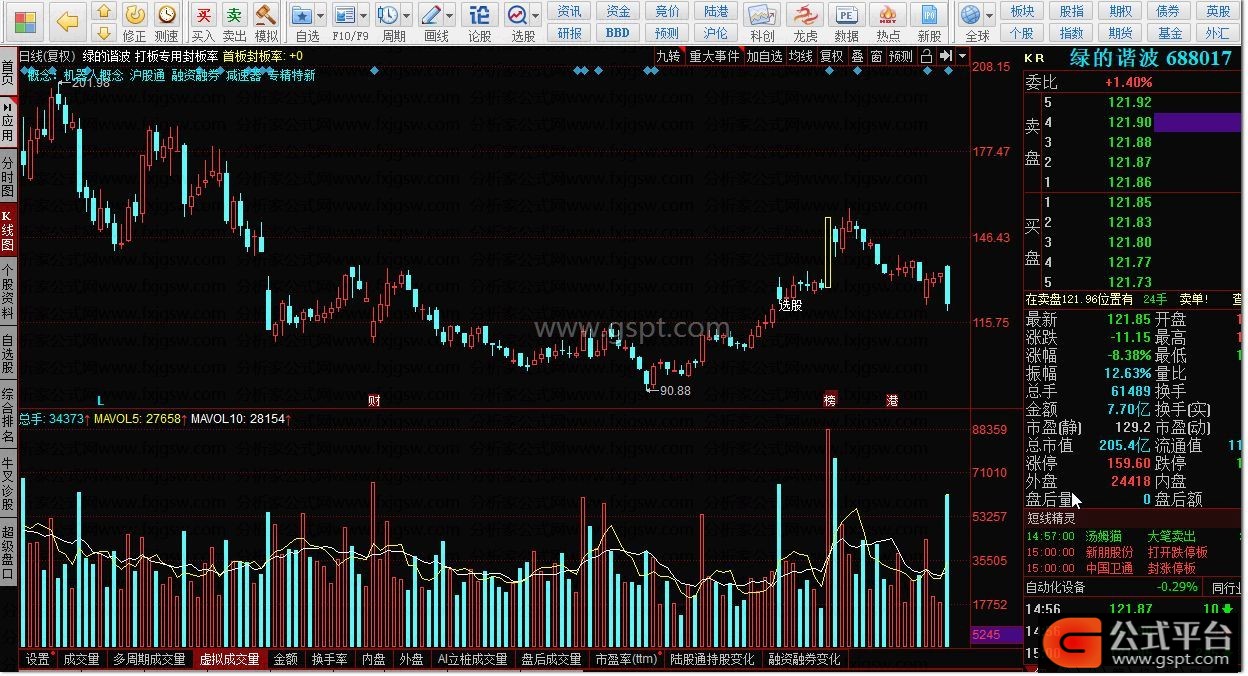
Task: Expand dropdown arrow beside 全球 globe
Action: [x=989, y=16]
